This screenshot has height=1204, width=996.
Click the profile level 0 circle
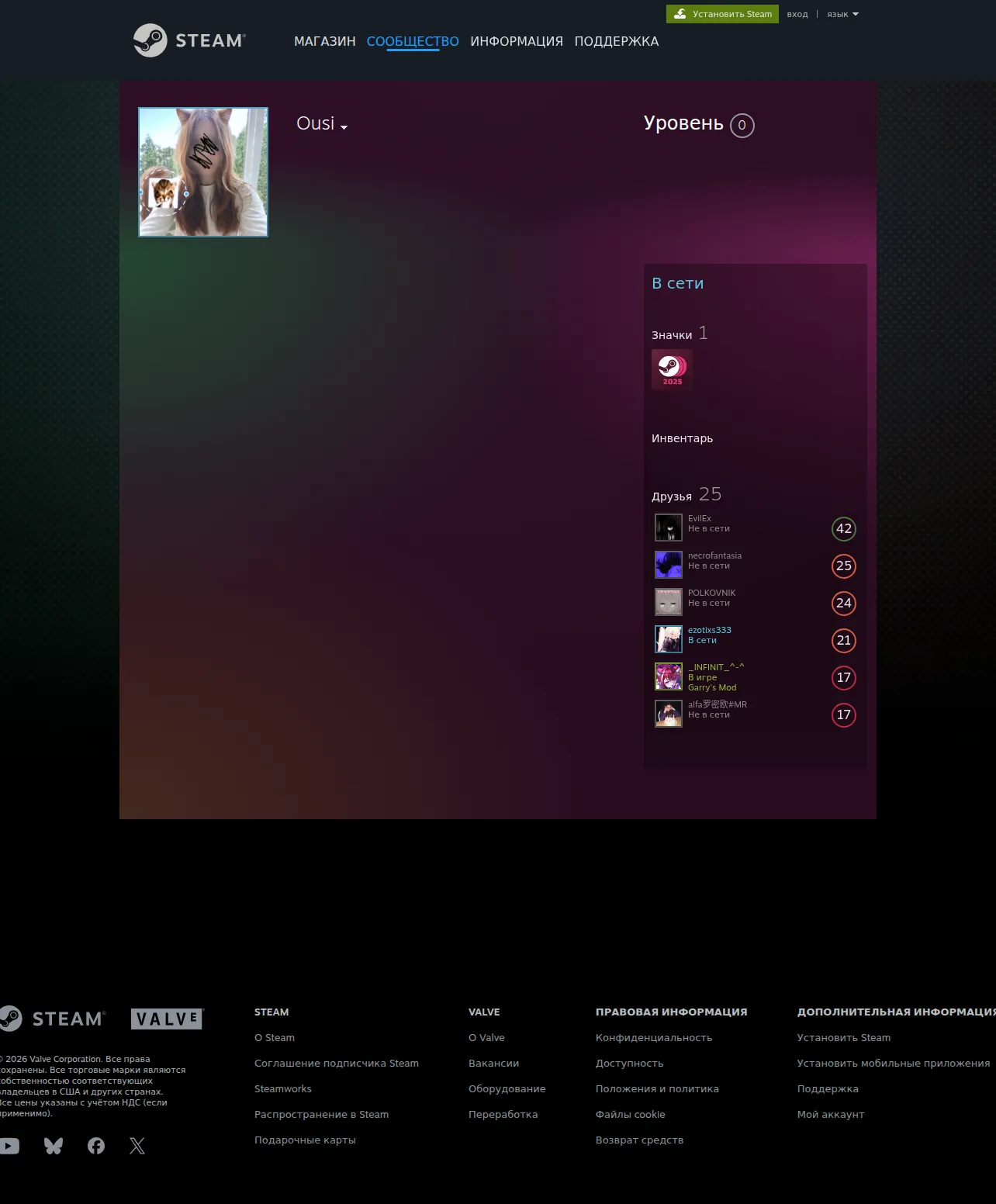tap(742, 125)
